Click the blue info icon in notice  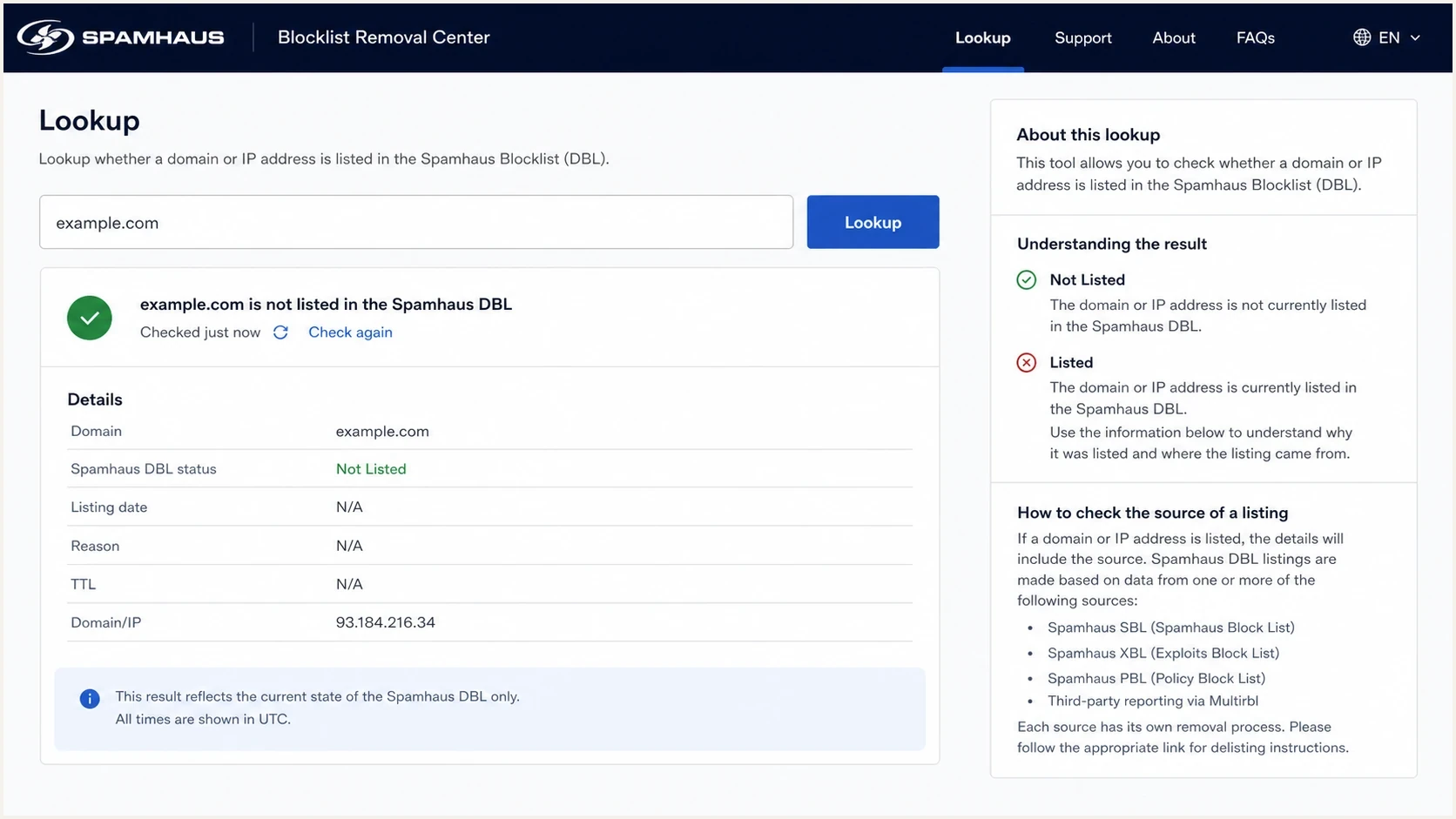tap(90, 699)
